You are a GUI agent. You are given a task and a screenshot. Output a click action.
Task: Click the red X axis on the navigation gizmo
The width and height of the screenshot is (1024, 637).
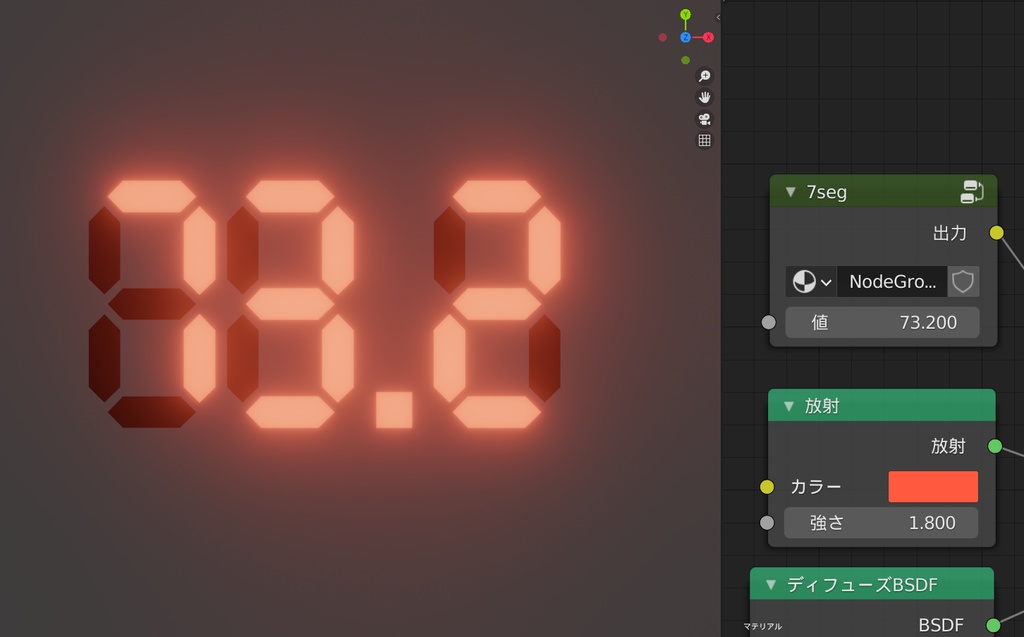pyautogui.click(x=707, y=36)
